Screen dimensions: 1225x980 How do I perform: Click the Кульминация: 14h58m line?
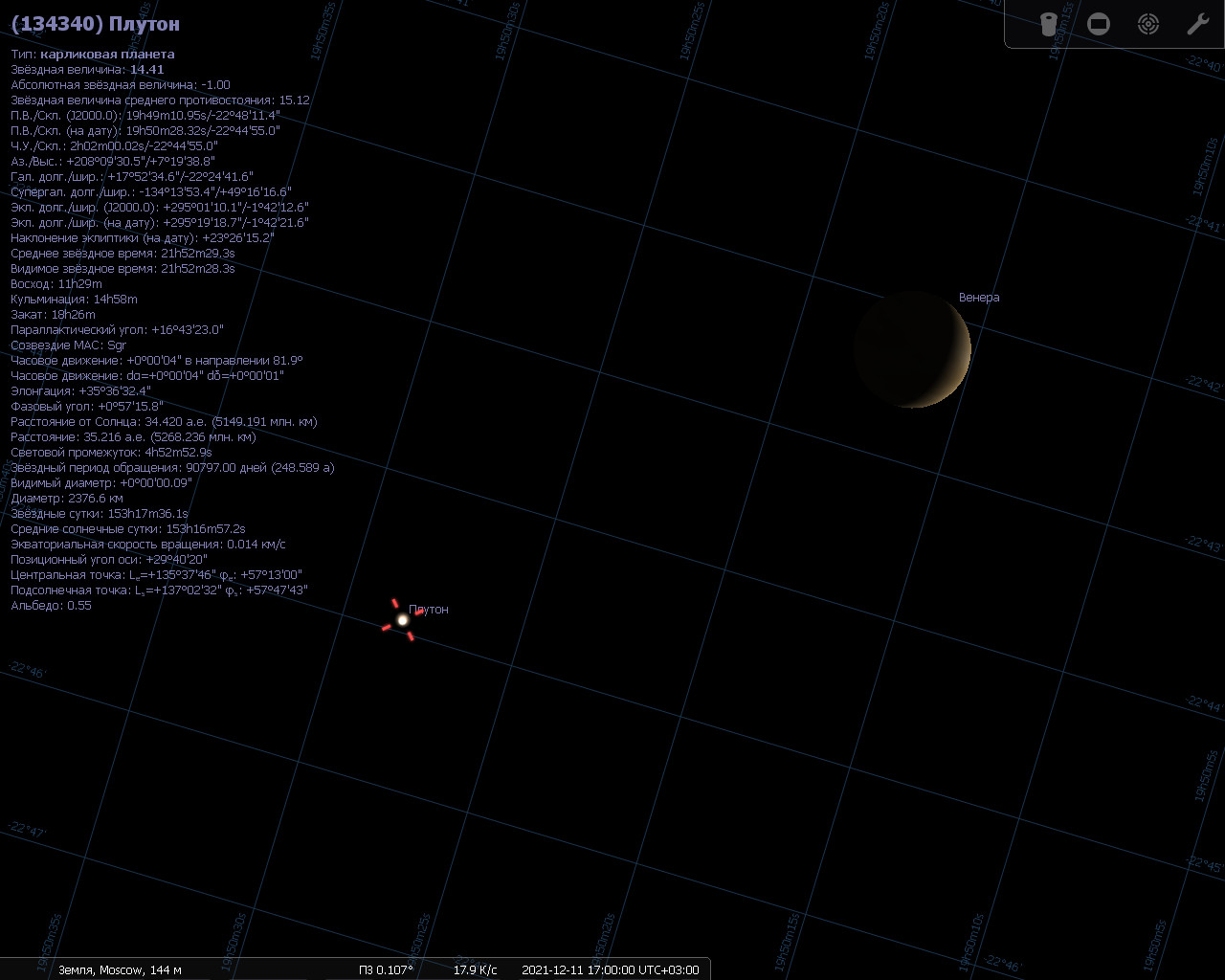74,300
